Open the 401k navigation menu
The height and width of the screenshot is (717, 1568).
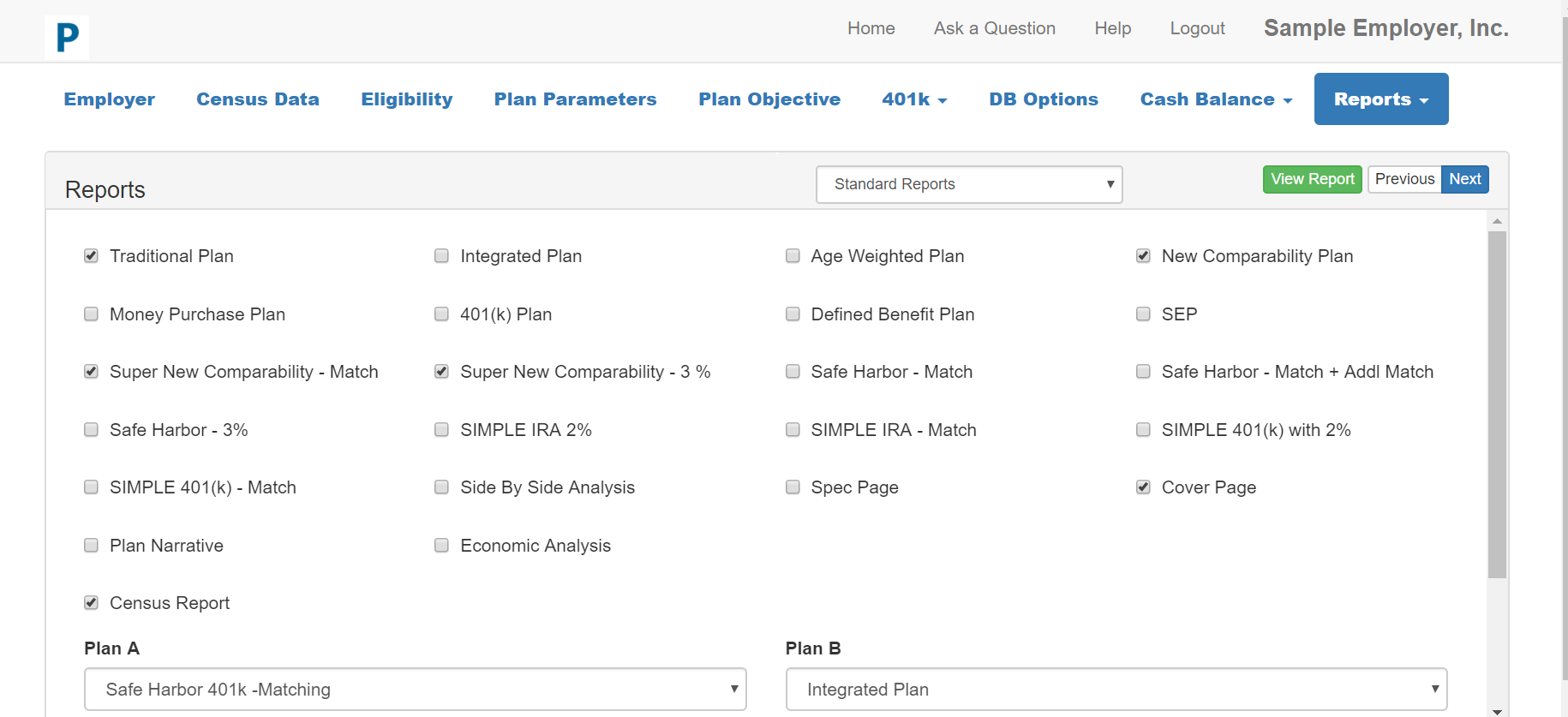point(914,99)
